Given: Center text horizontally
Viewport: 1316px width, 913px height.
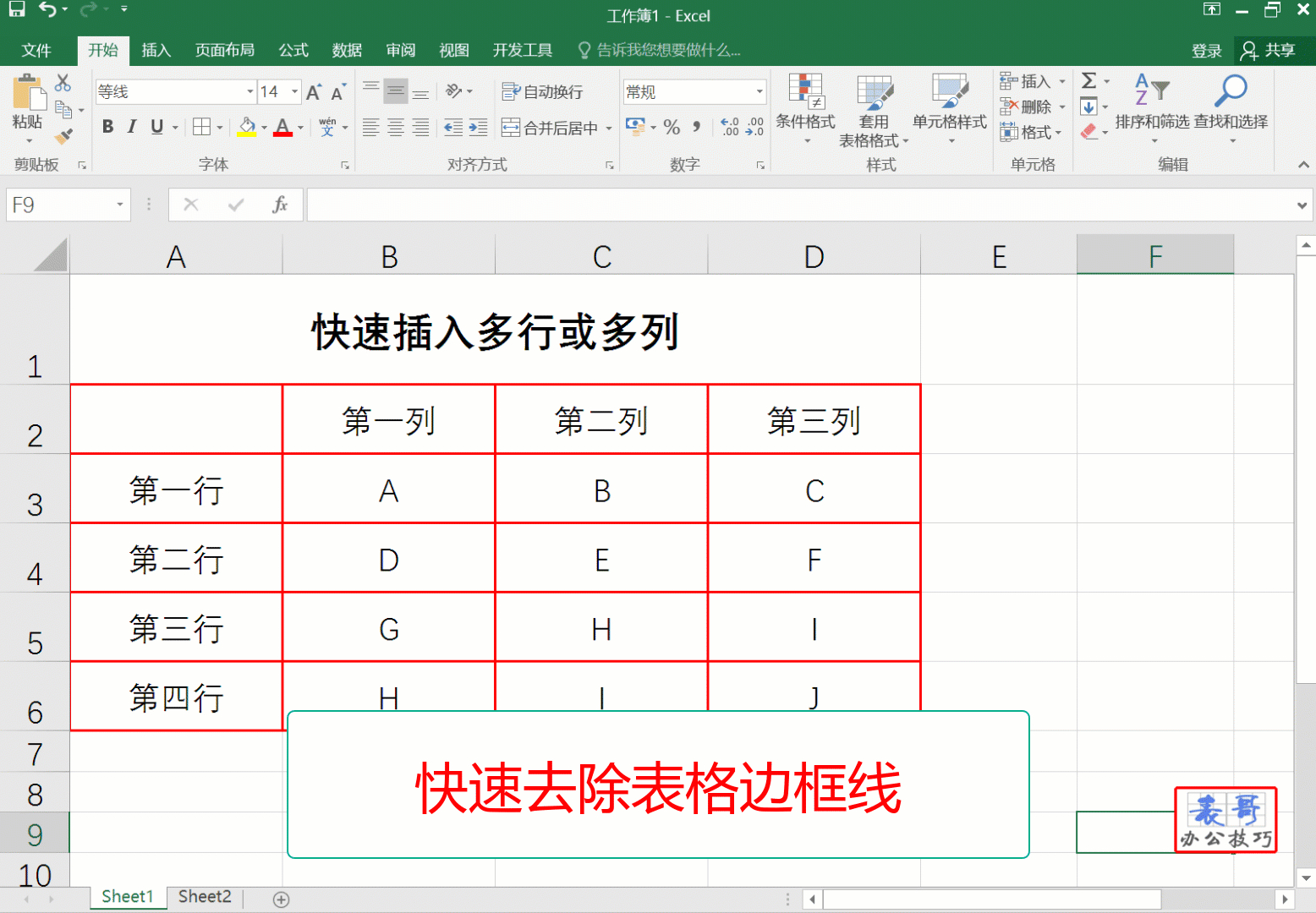Looking at the screenshot, I should point(395,128).
